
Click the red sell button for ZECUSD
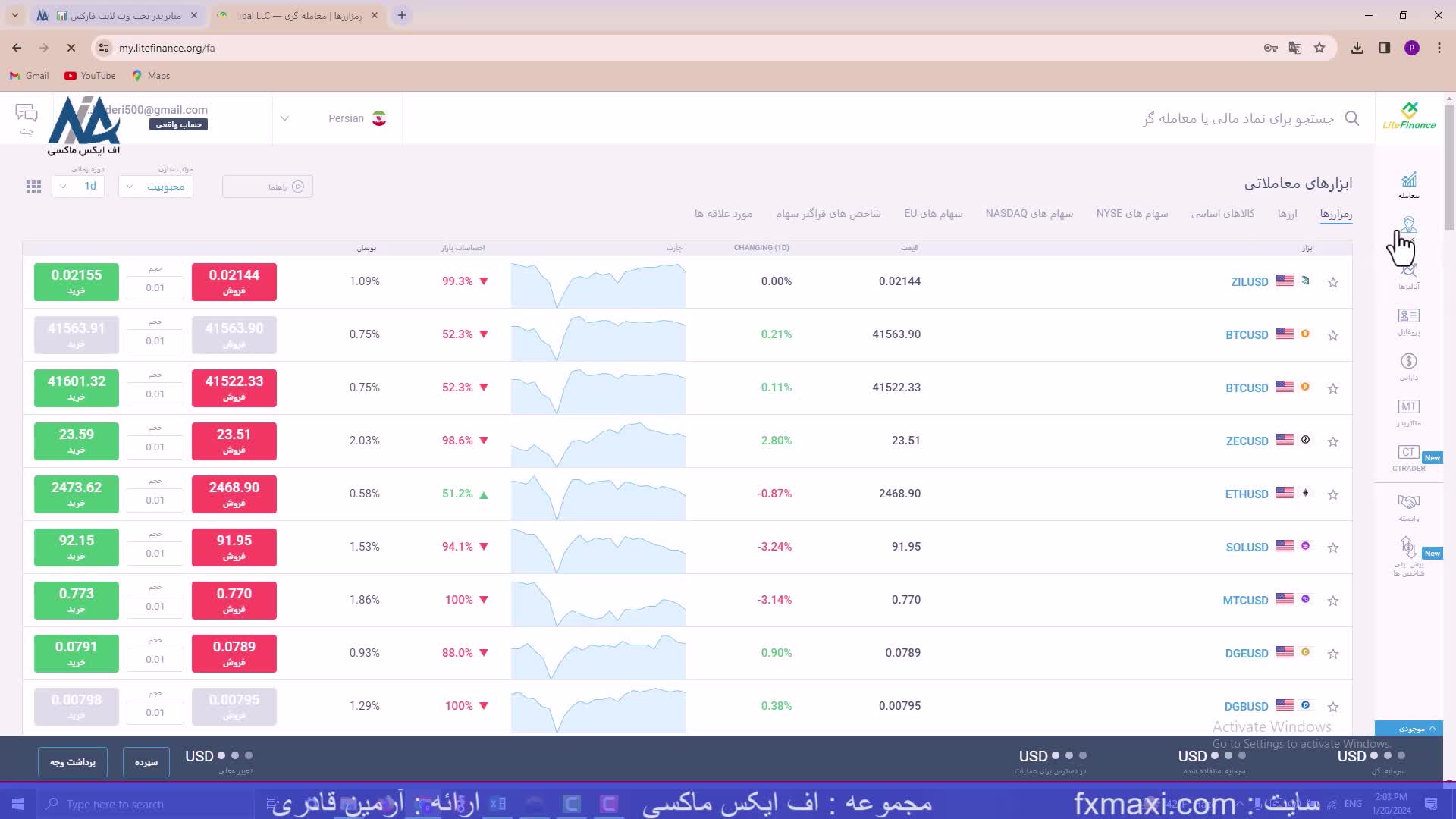point(234,441)
